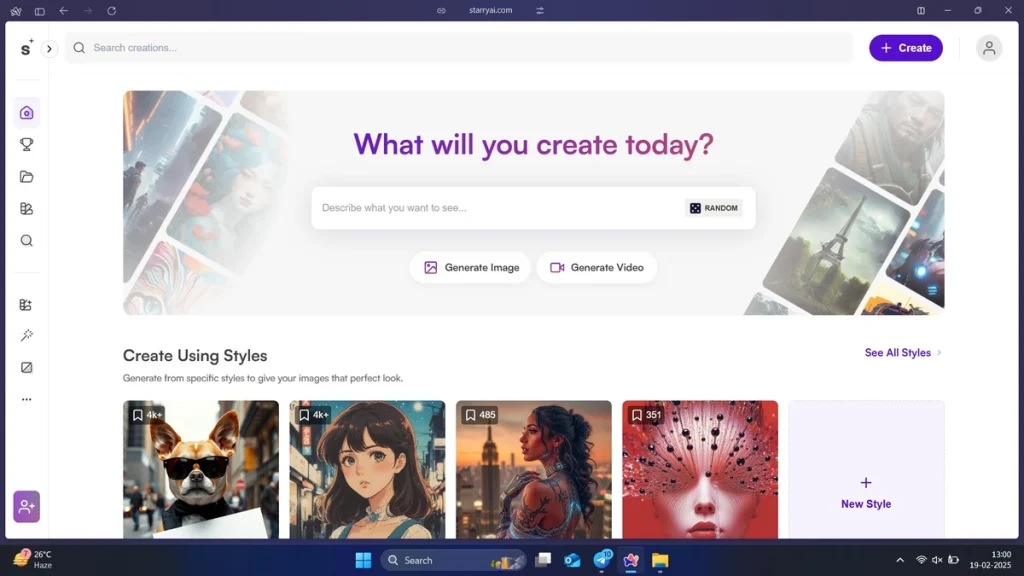
Task: Click browser reload icon
Action: coord(112,10)
